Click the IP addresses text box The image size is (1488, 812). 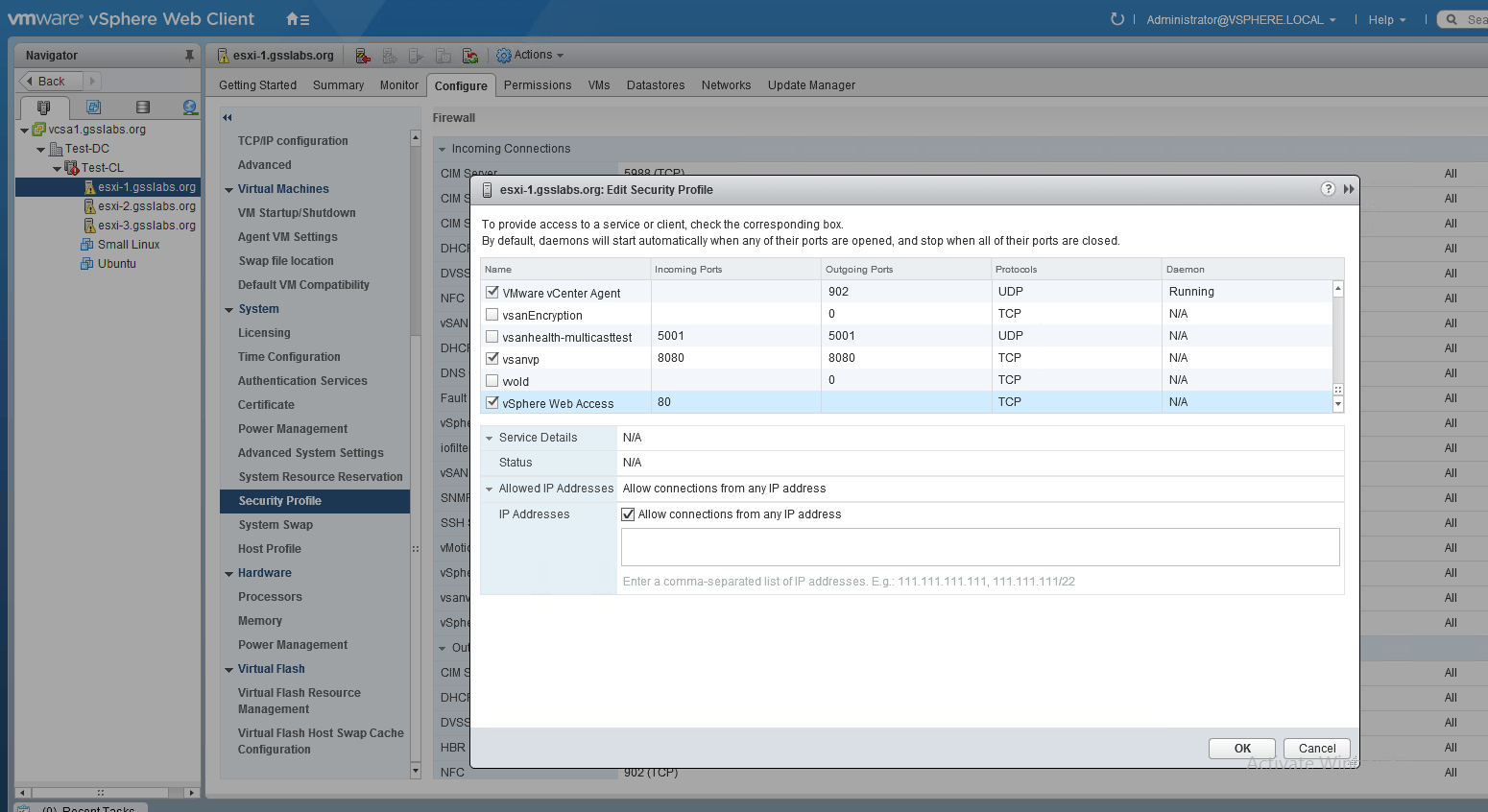click(979, 547)
